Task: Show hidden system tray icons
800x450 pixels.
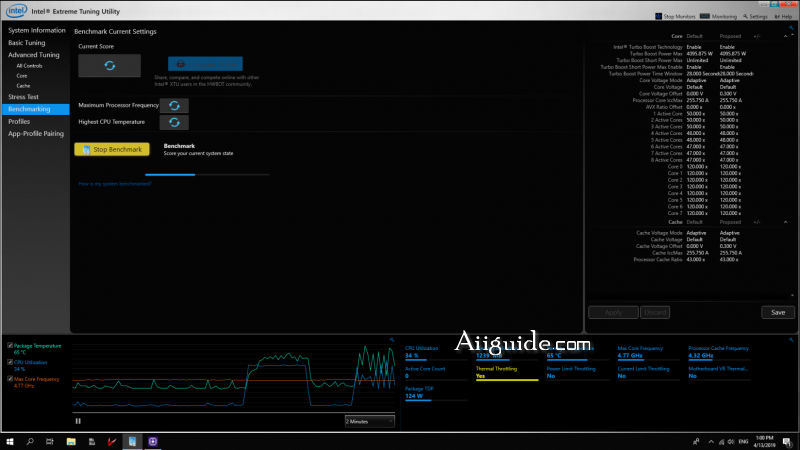Action: 711,442
